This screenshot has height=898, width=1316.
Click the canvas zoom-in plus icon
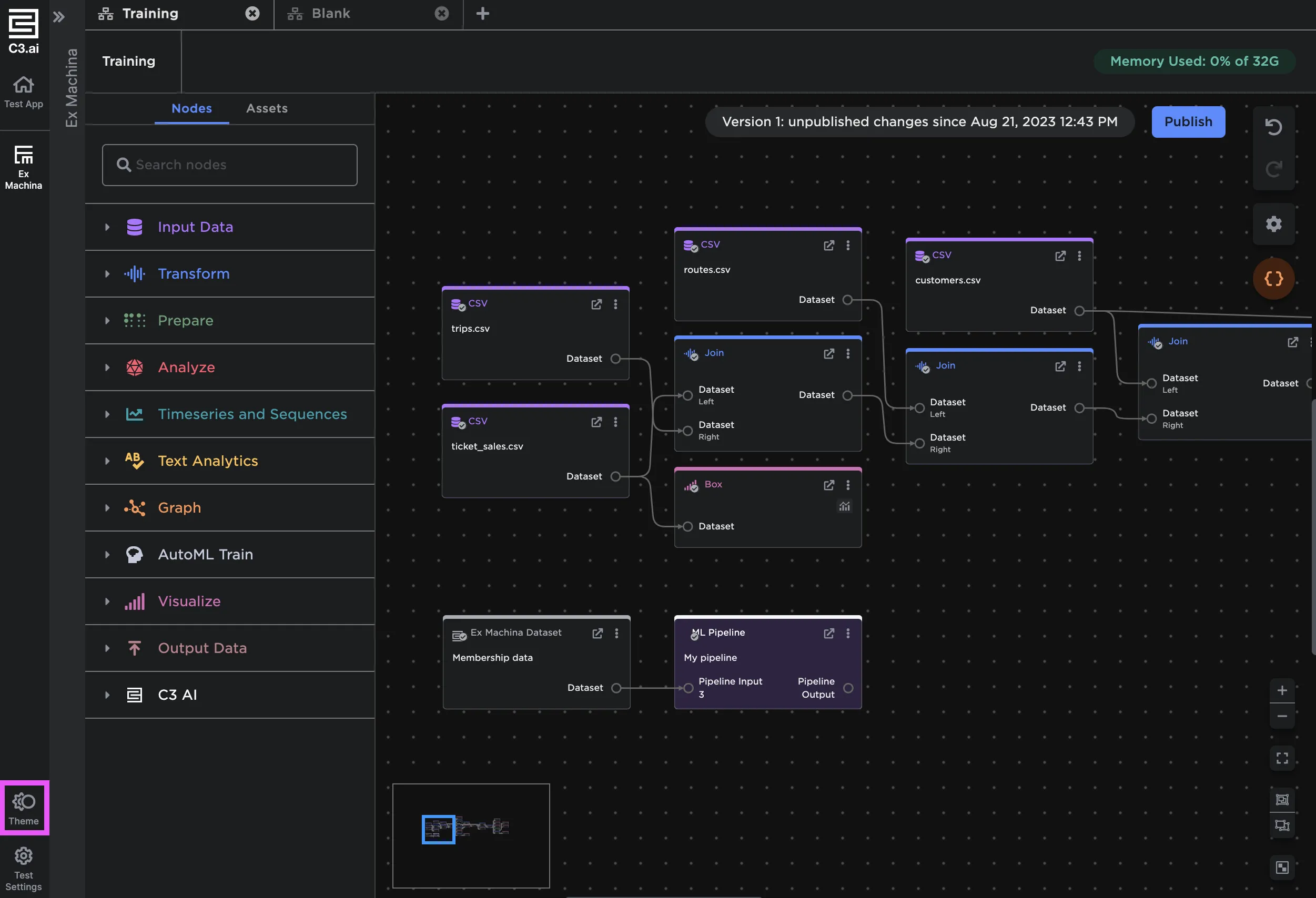click(x=1282, y=690)
